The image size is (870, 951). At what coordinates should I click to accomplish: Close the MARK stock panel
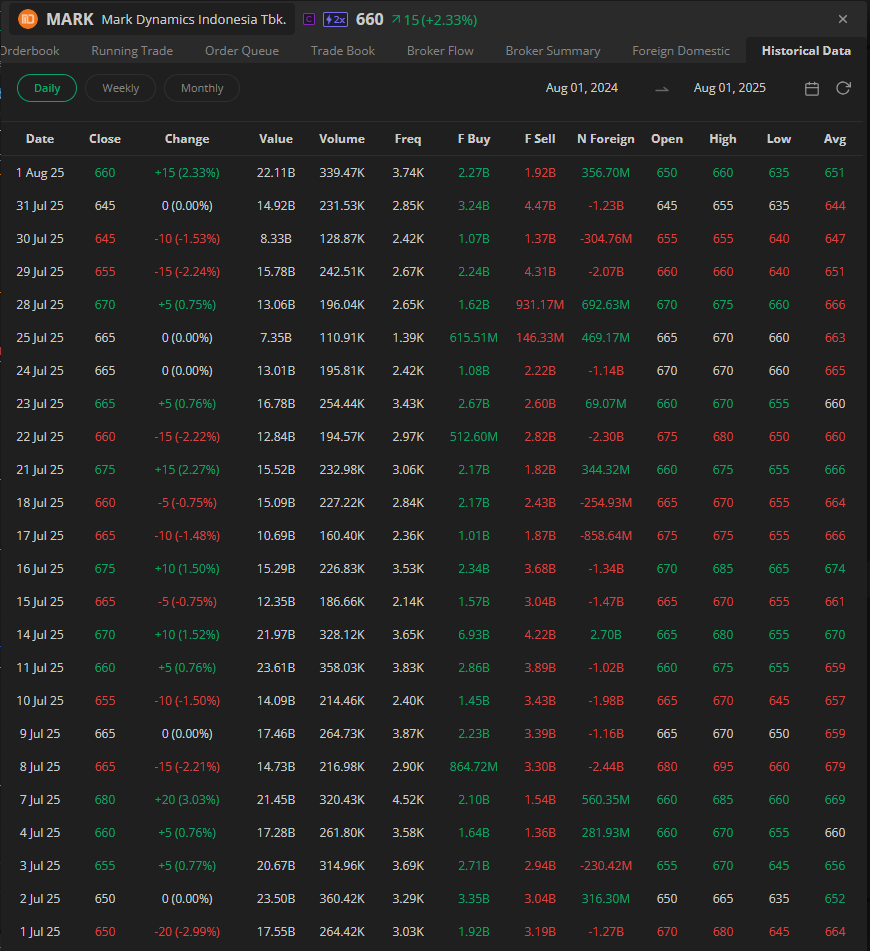(x=843, y=19)
